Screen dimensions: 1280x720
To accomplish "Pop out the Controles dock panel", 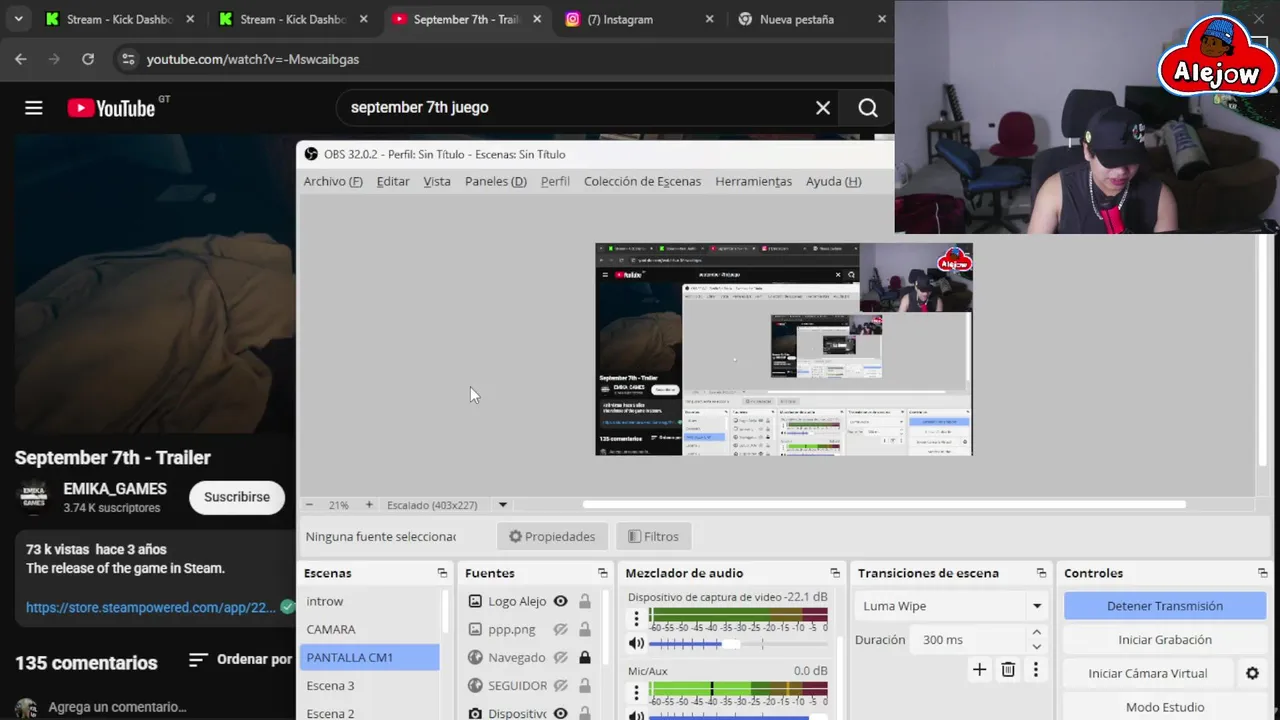I will click(1263, 573).
